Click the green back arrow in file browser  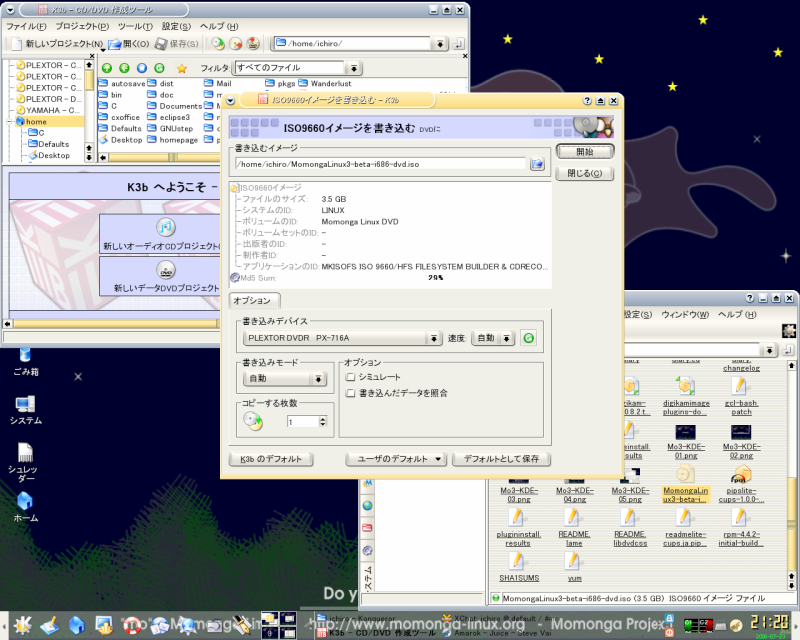pos(124,68)
